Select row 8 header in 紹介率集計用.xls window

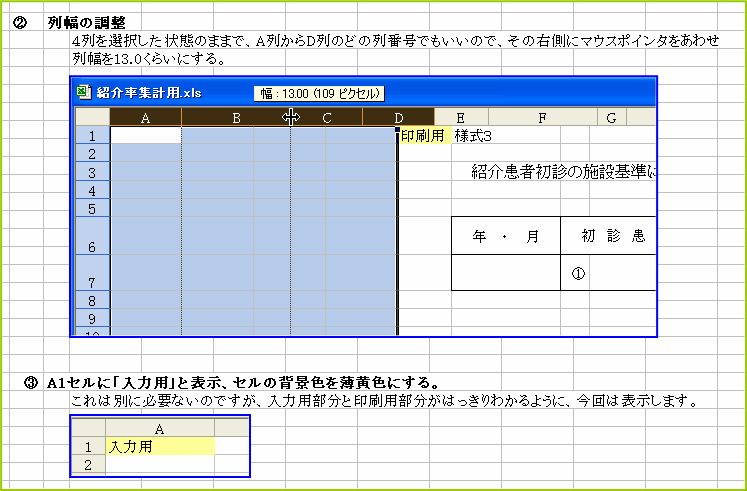(92, 300)
